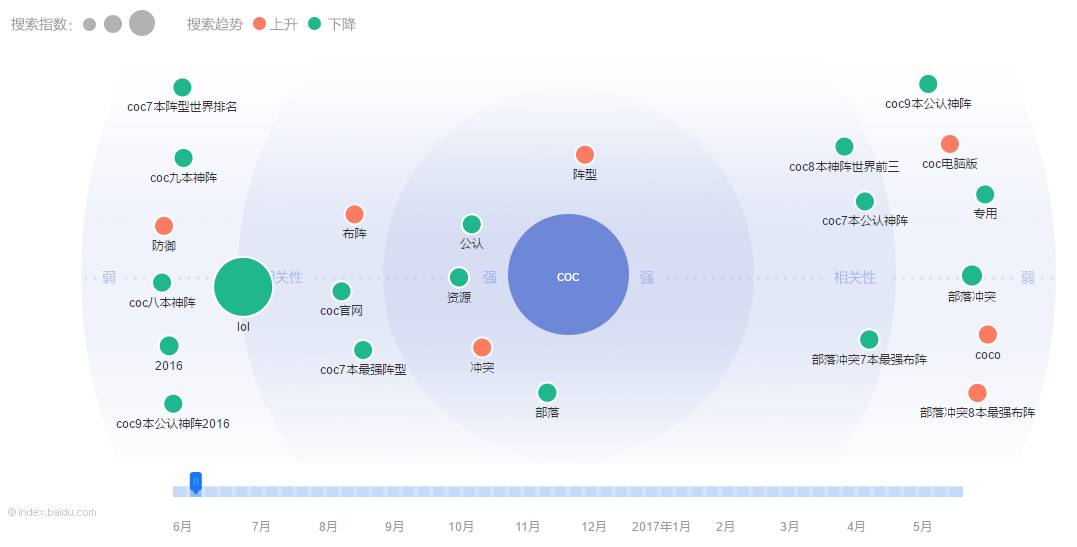This screenshot has height=547, width=1077.
Task: Select 2017年1月 on the timeline axis
Action: click(x=661, y=527)
